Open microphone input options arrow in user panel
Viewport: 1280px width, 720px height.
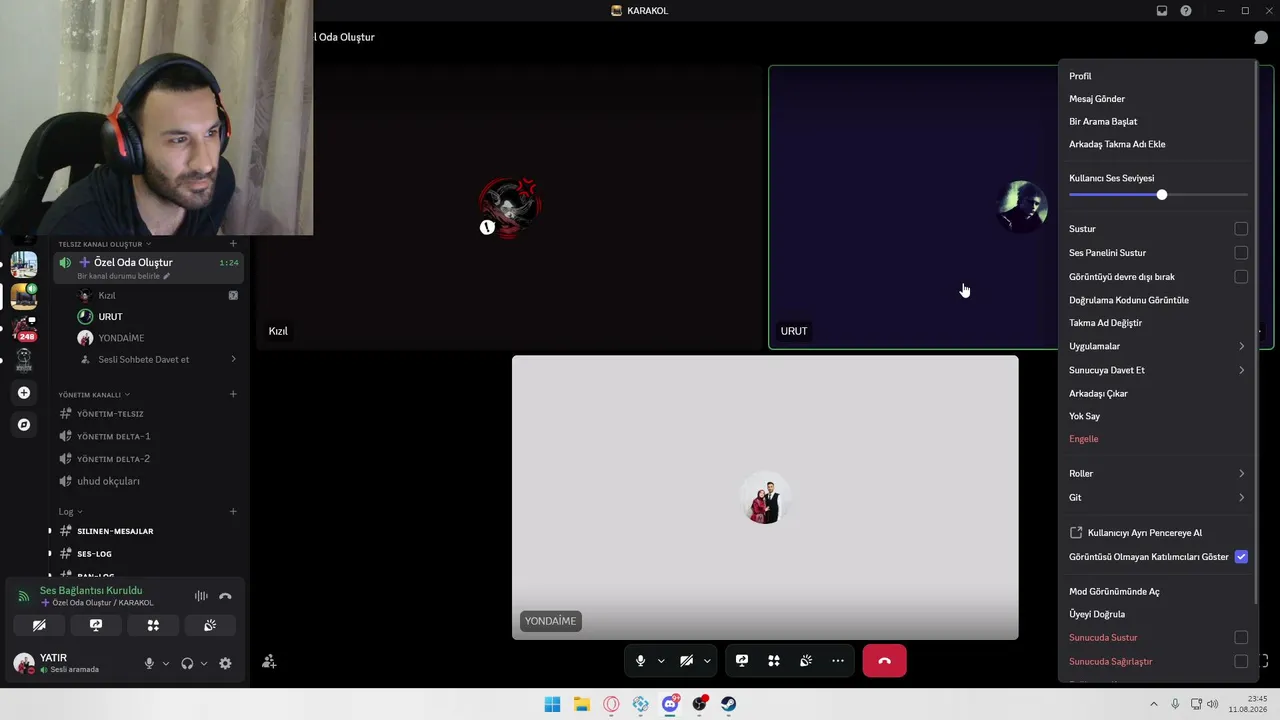point(166,663)
